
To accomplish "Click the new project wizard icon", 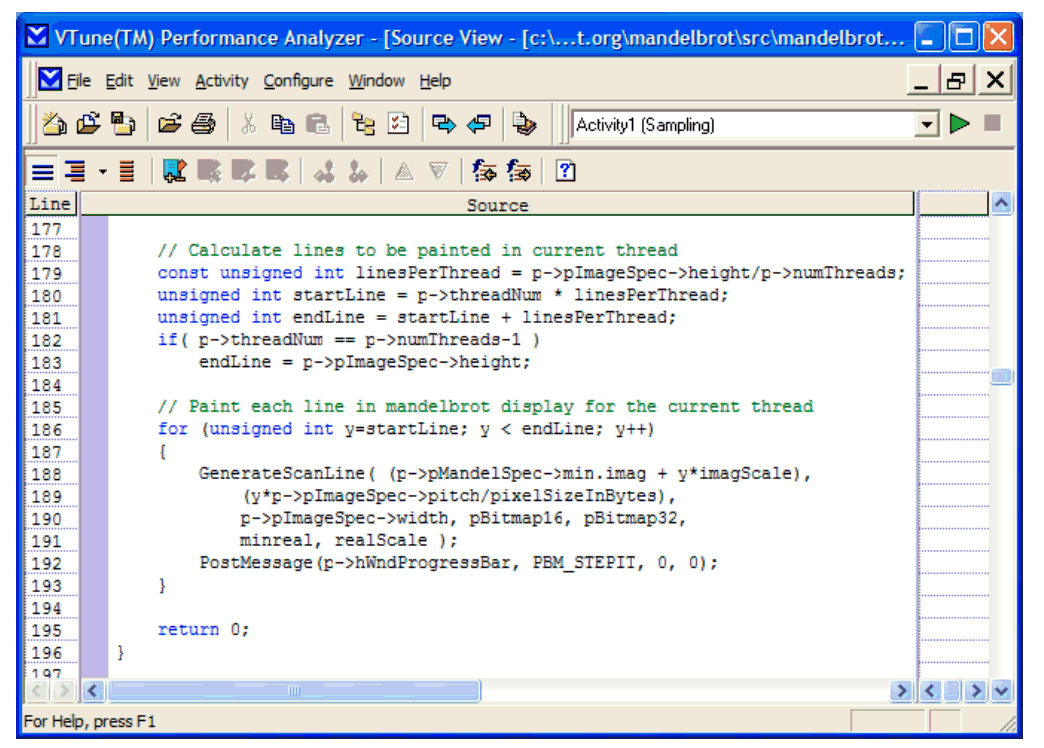I will tap(53, 125).
